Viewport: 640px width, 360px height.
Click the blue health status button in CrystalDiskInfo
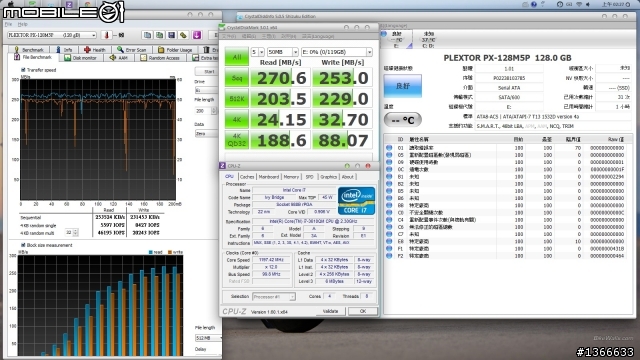(x=402, y=86)
